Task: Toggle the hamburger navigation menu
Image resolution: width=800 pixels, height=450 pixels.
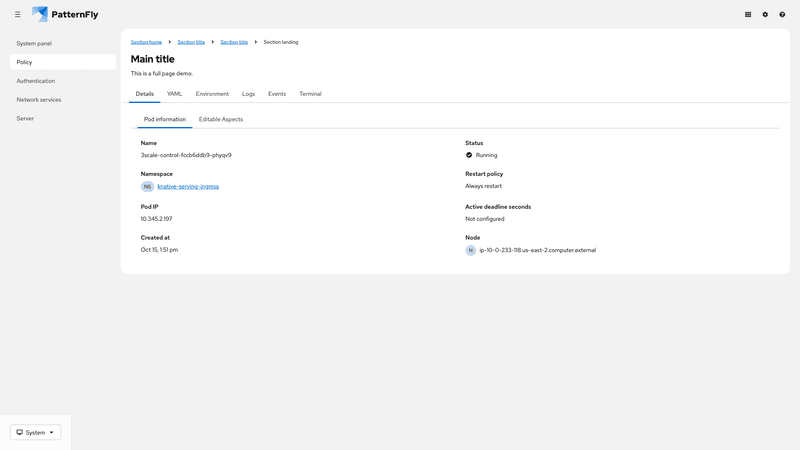Action: coord(17,14)
